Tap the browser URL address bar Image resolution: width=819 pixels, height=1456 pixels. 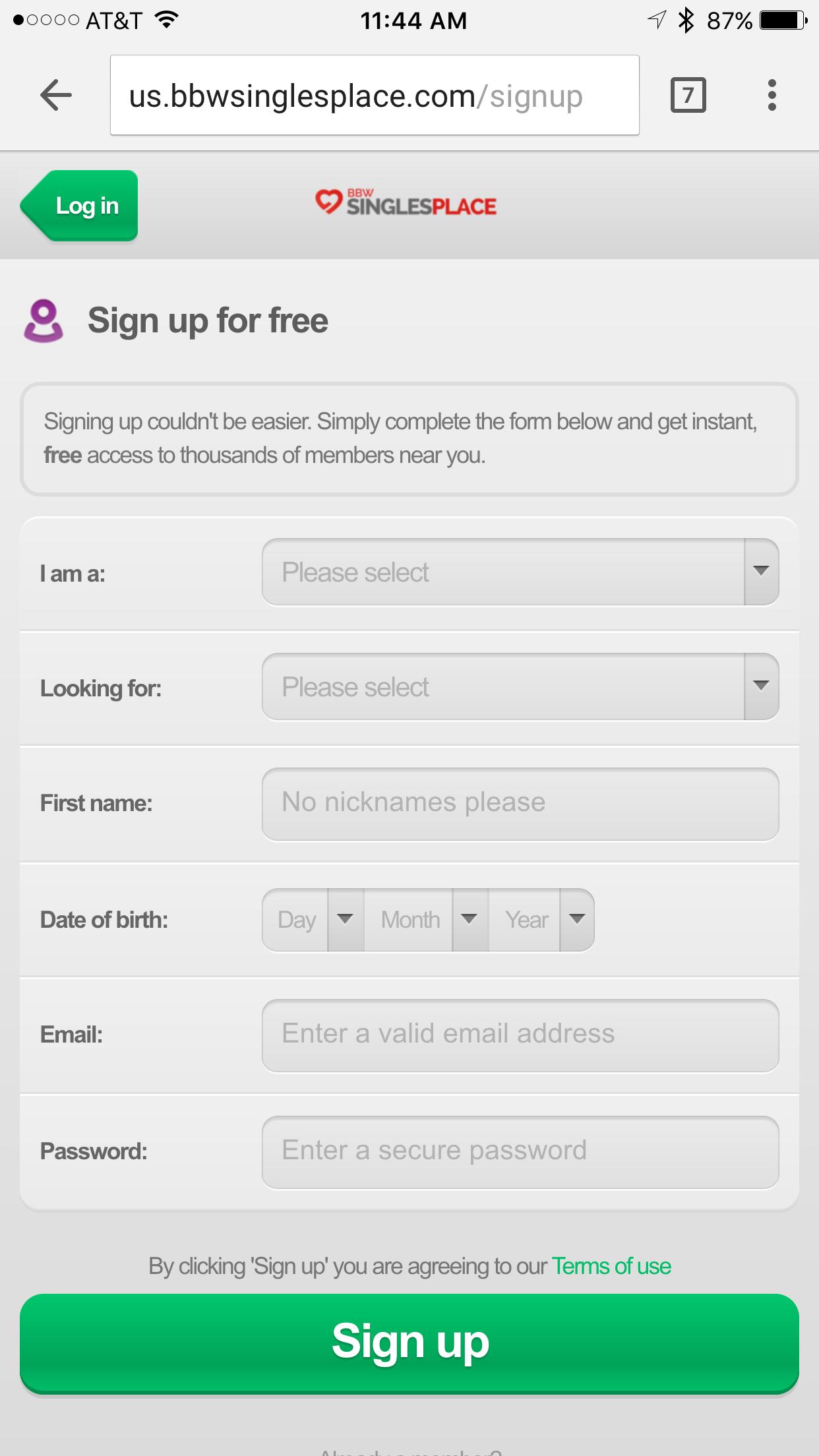pyautogui.click(x=374, y=96)
